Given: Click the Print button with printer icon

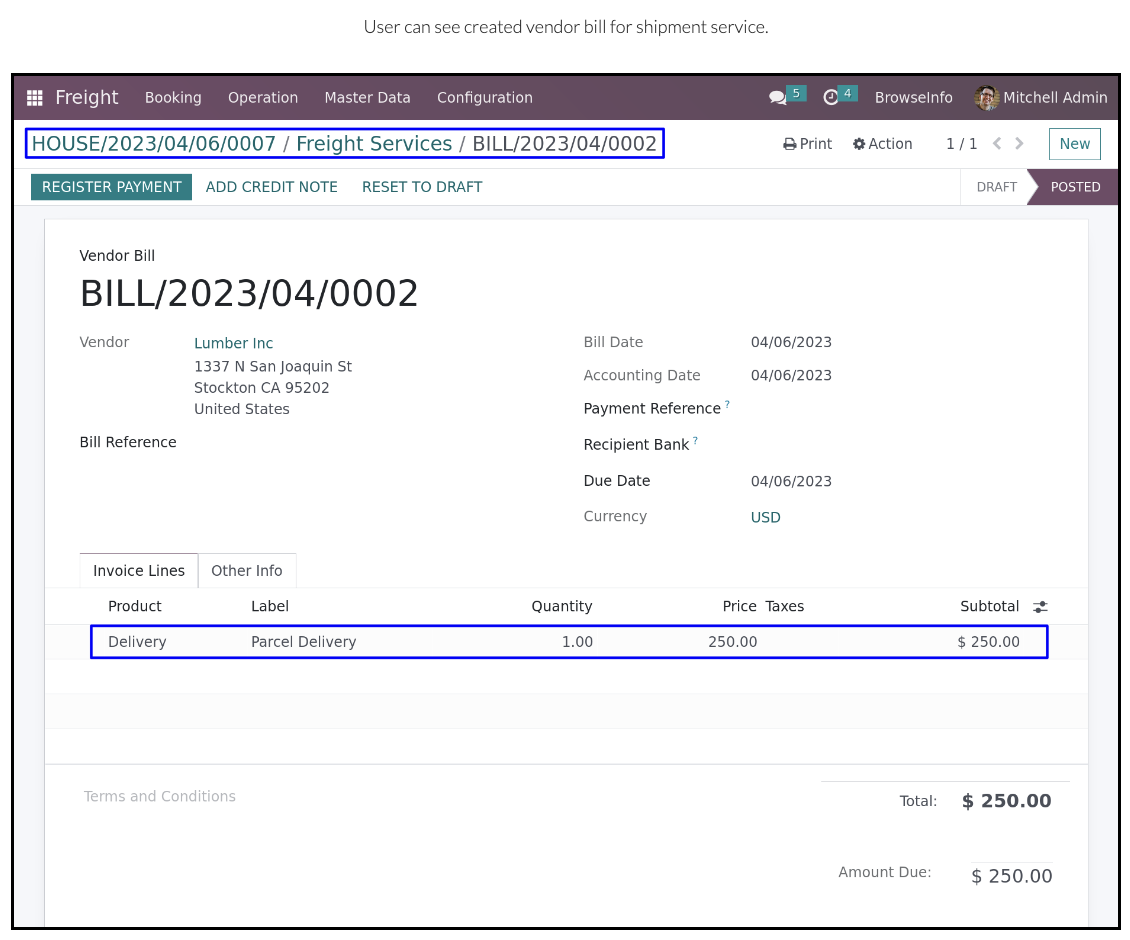Looking at the screenshot, I should 807,144.
